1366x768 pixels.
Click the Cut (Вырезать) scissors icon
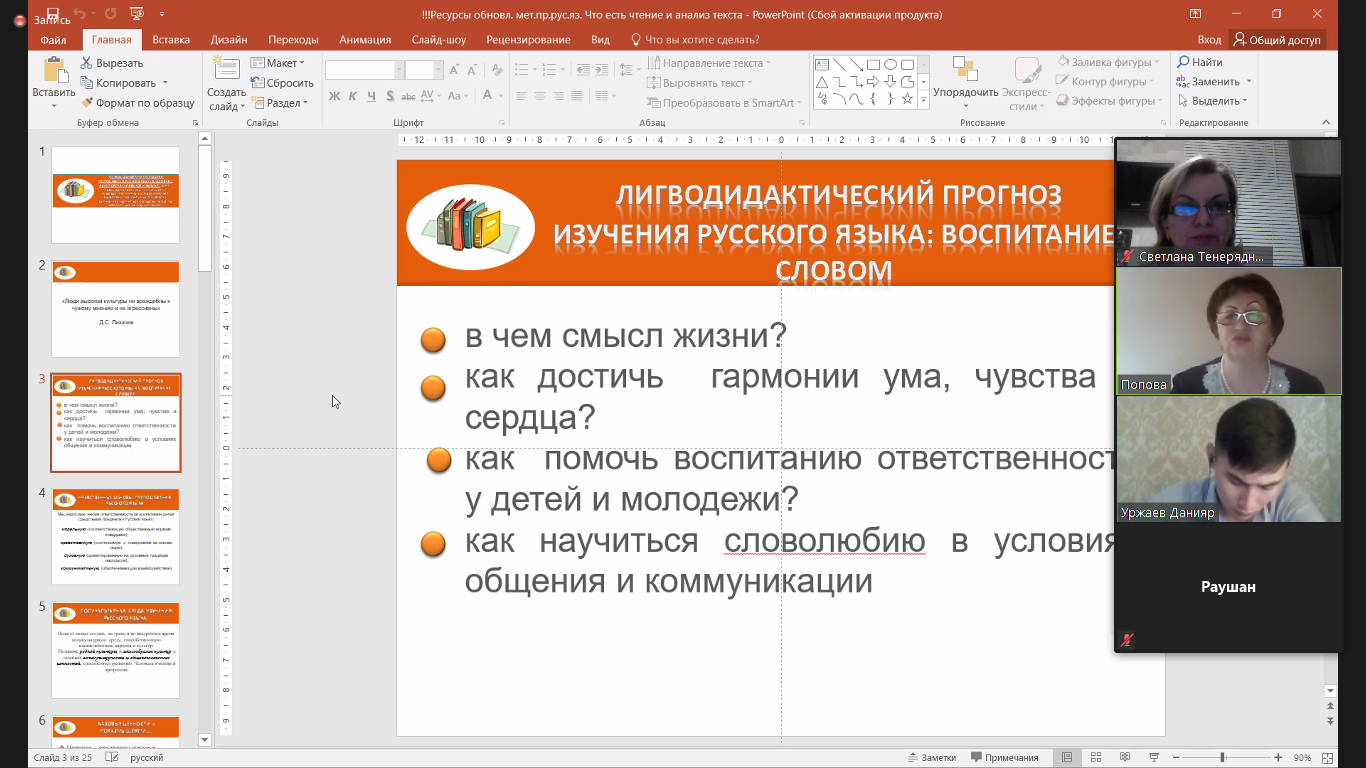pyautogui.click(x=87, y=63)
